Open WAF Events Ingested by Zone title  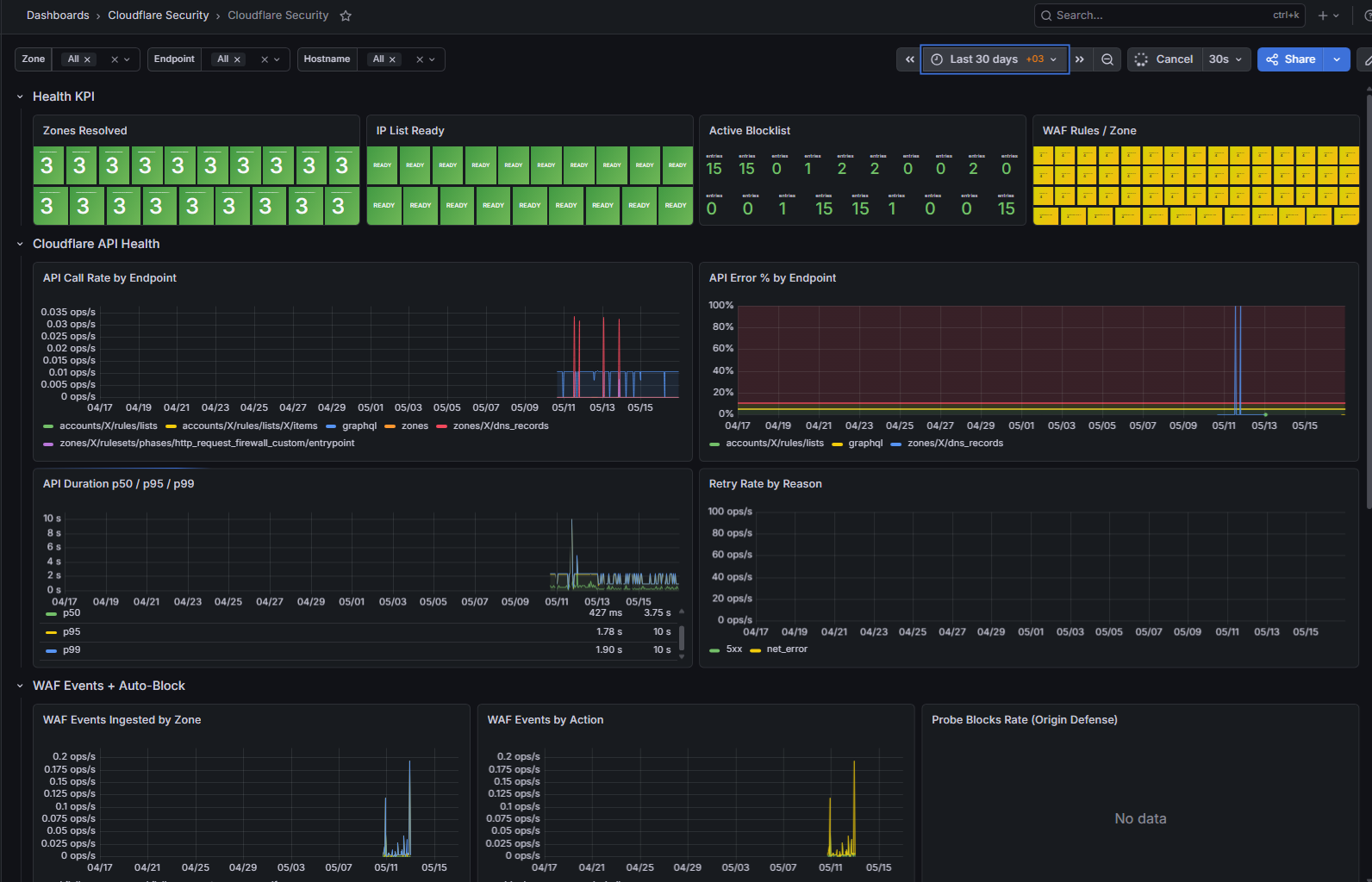pos(122,720)
